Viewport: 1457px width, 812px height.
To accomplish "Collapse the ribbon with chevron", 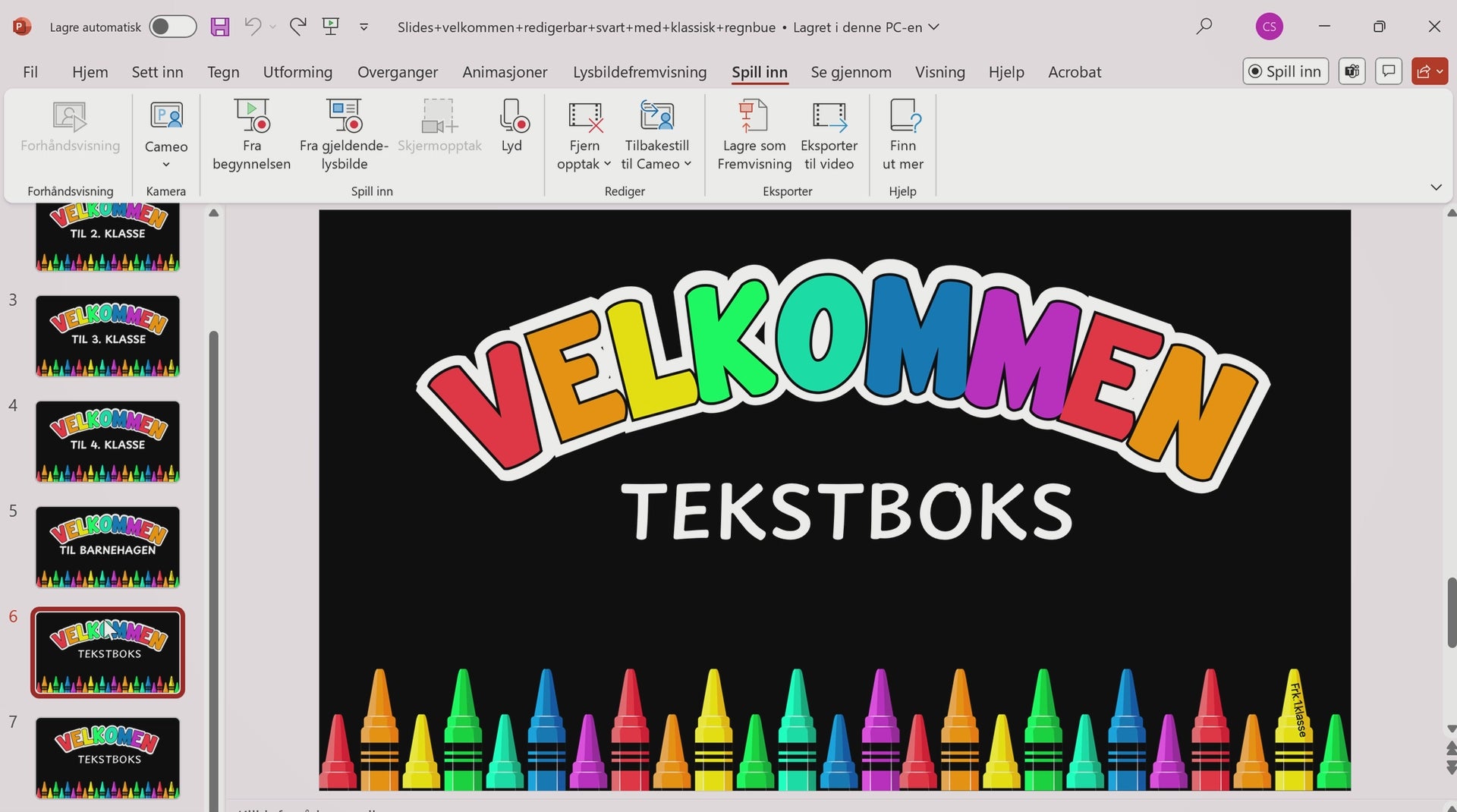I will [x=1436, y=187].
